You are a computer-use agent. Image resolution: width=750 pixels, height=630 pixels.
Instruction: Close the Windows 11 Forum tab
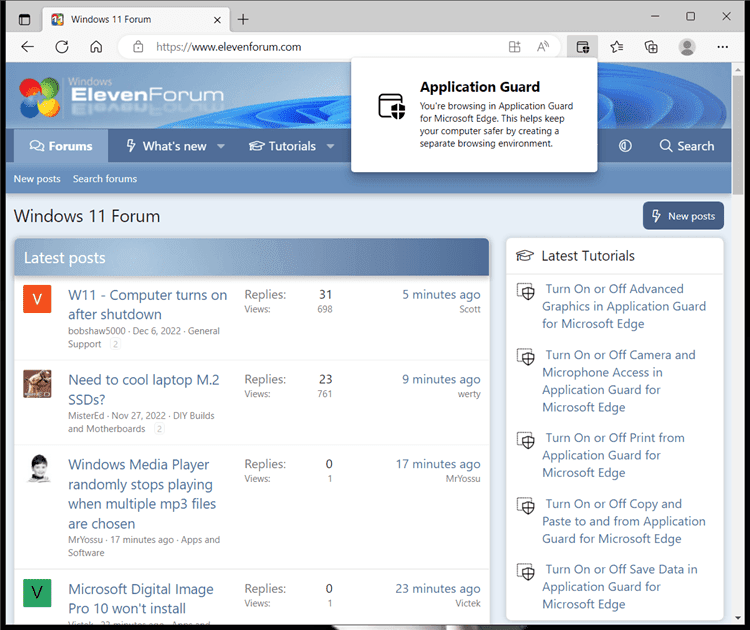(x=217, y=20)
